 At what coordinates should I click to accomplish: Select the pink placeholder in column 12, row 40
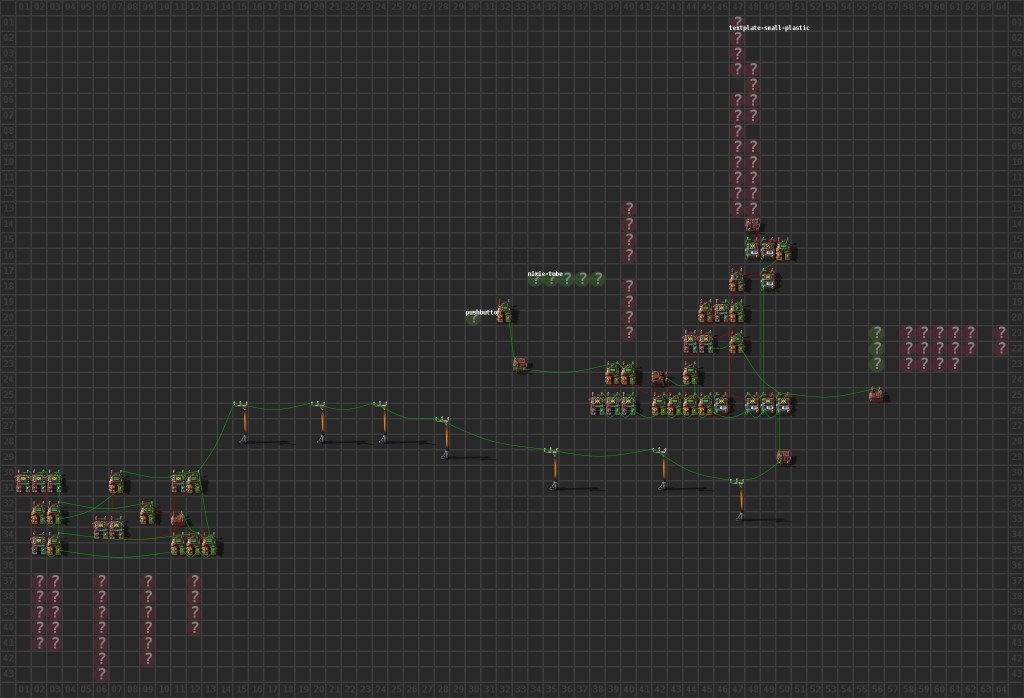[x=195, y=627]
